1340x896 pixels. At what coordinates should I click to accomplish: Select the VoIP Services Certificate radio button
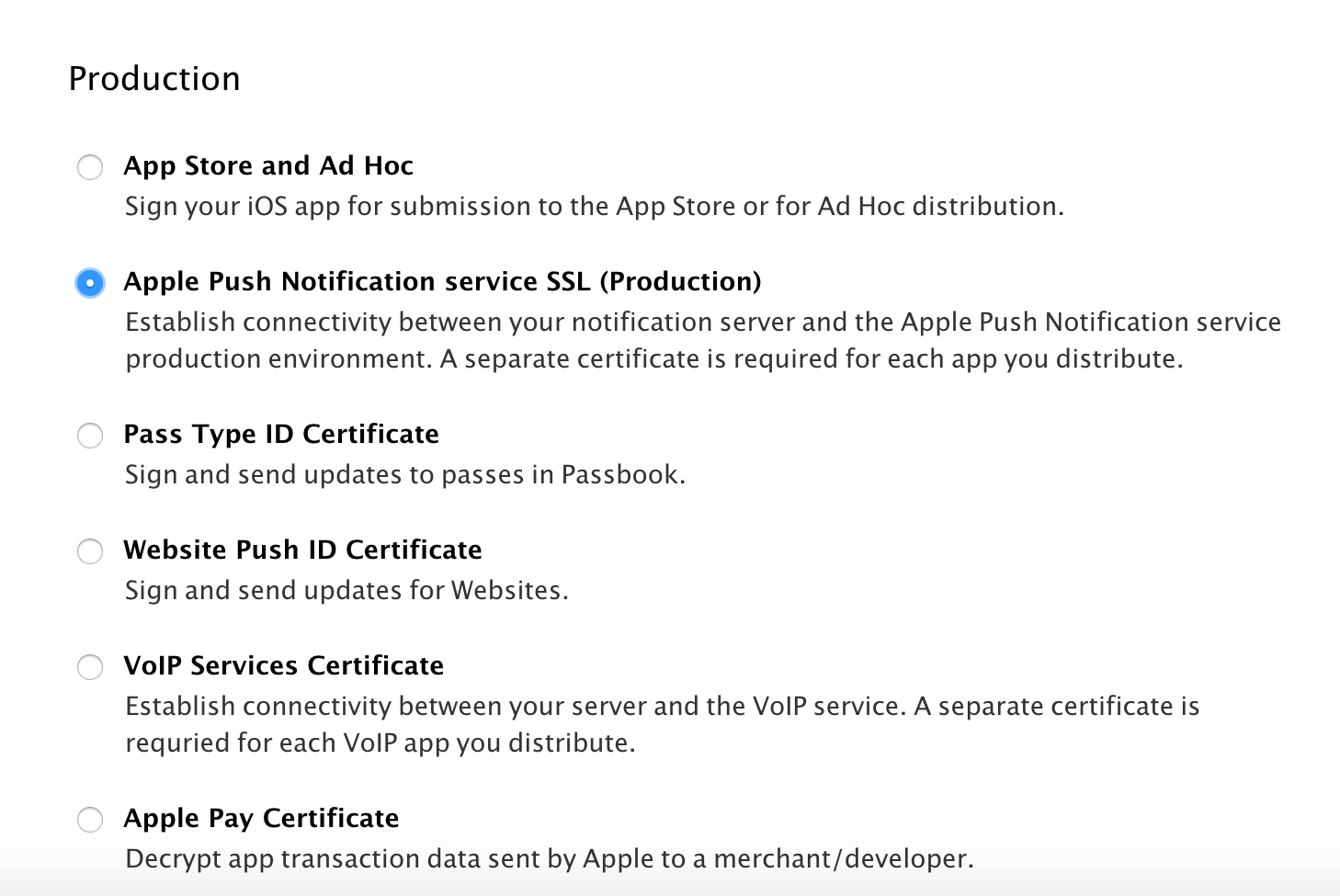(90, 667)
